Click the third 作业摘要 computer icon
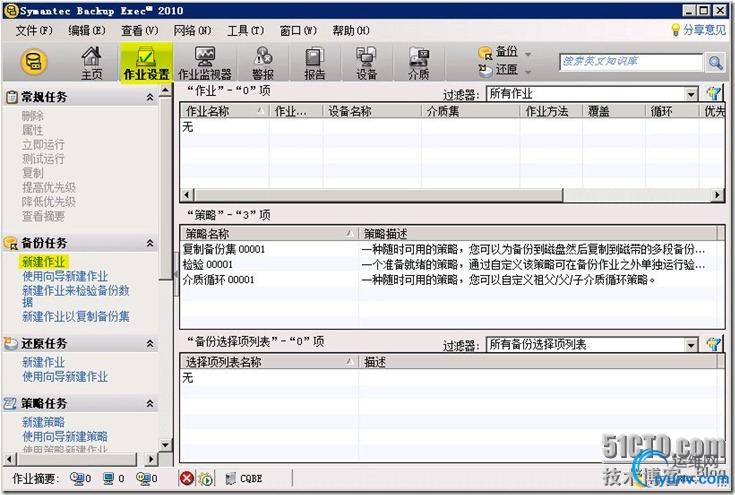This screenshot has height=495, width=735. click(x=143, y=478)
